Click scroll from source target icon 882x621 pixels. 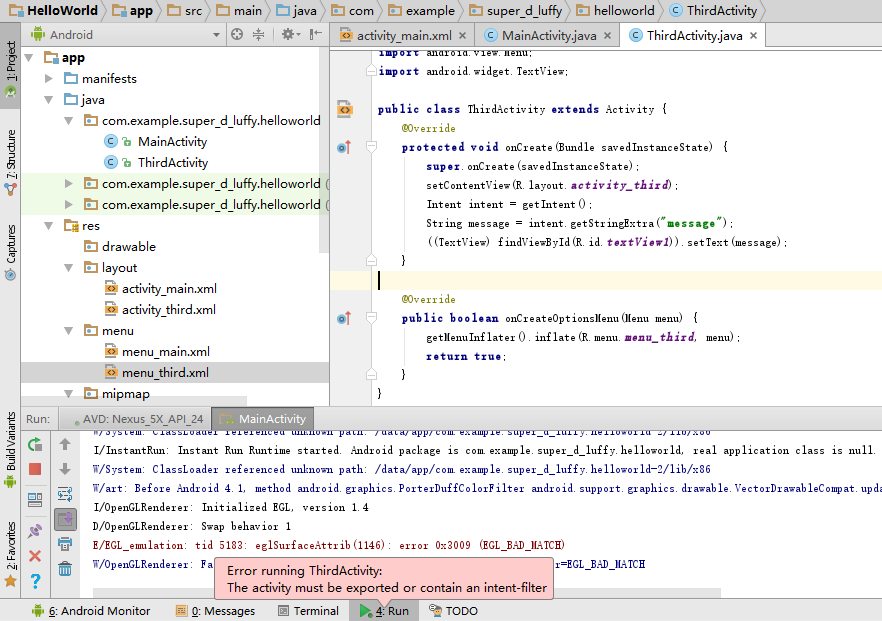pos(237,34)
